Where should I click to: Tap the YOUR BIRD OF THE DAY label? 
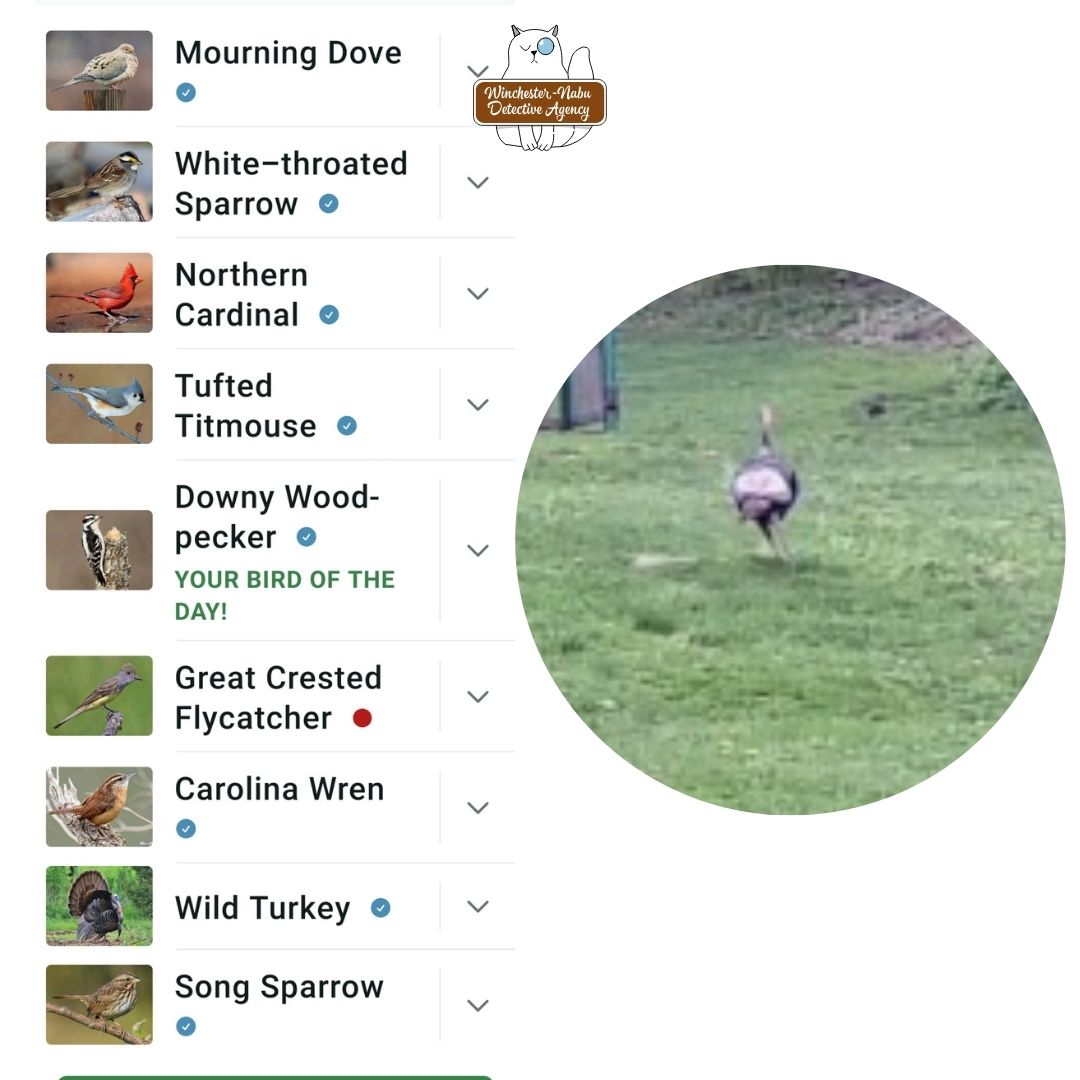[284, 595]
